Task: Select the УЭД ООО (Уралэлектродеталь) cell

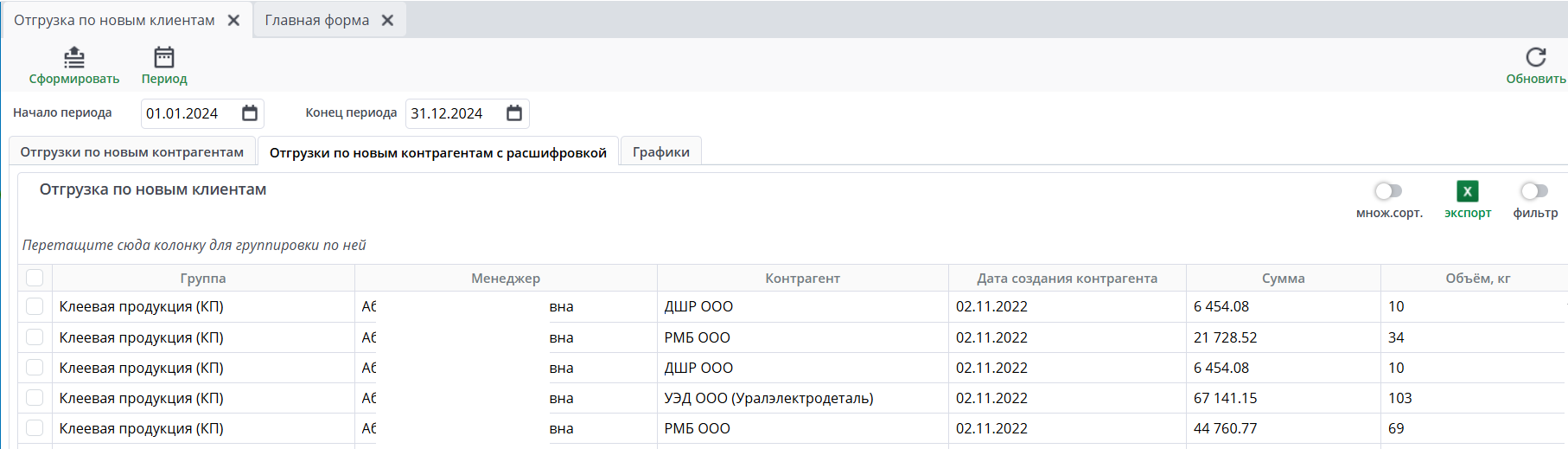Action: click(x=768, y=398)
